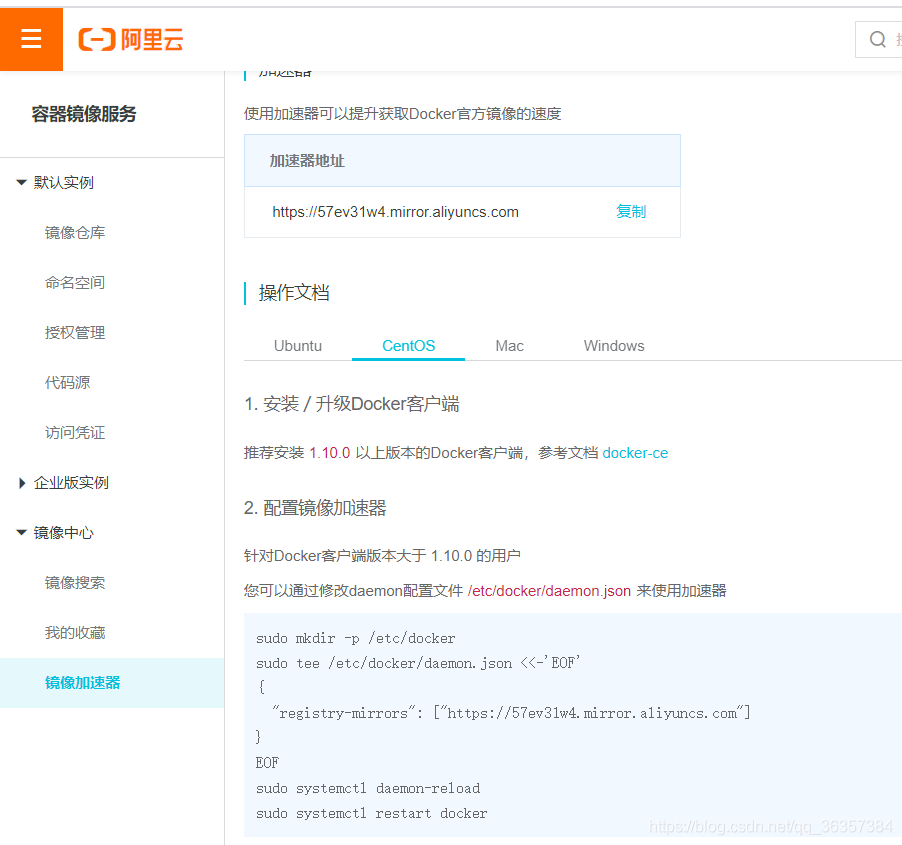Open the docker-ce documentation link

(x=635, y=452)
